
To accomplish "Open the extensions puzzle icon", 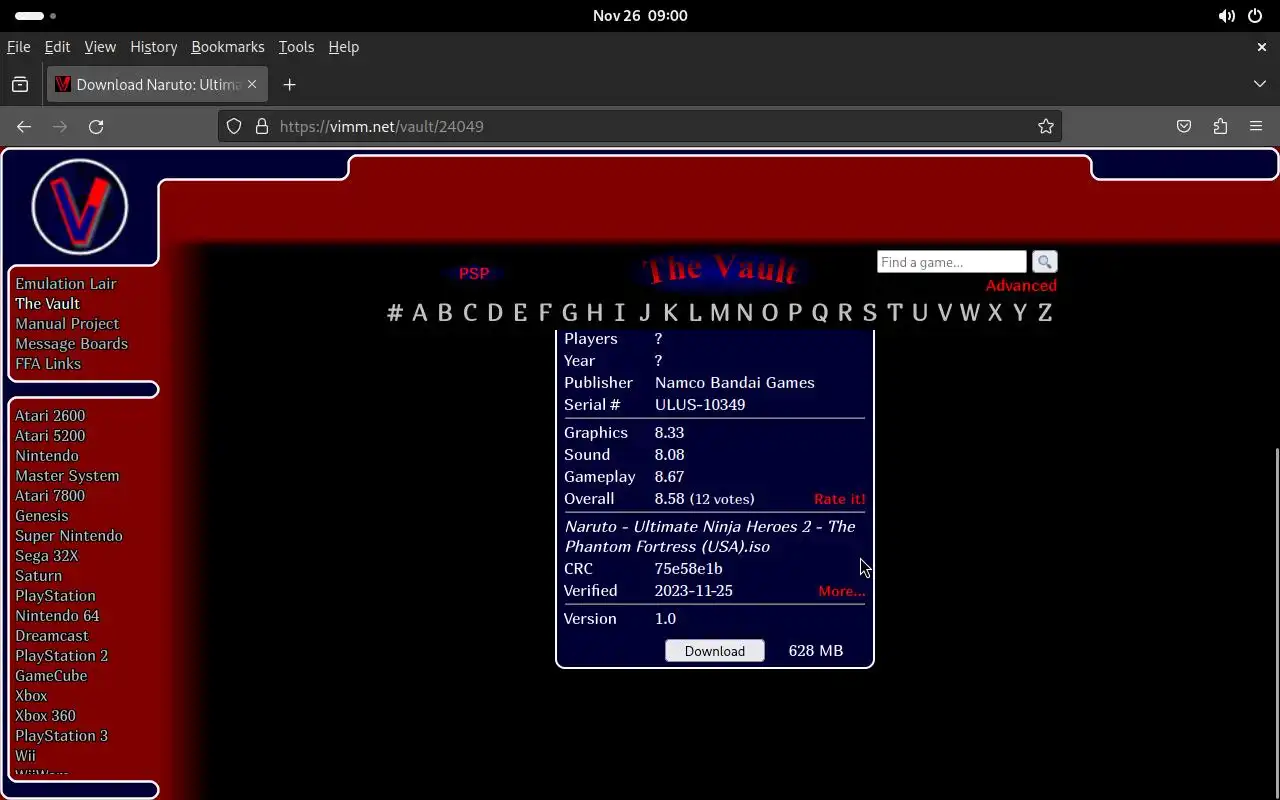I will pyautogui.click(x=1220, y=126).
